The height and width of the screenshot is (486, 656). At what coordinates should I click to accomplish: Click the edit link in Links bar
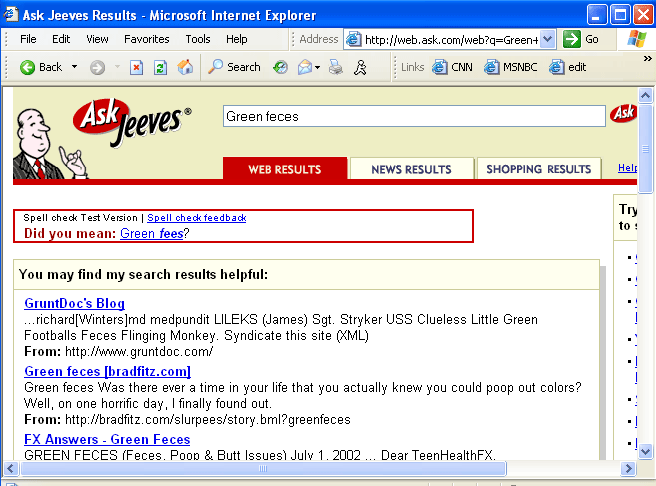point(568,67)
